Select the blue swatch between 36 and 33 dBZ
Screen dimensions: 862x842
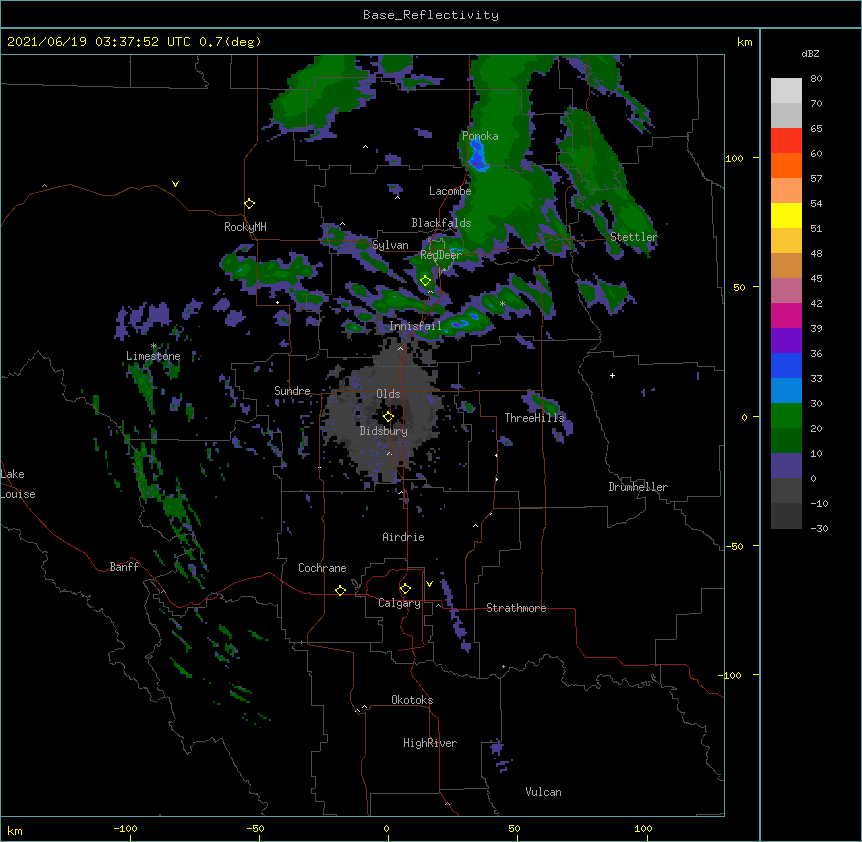[786, 365]
